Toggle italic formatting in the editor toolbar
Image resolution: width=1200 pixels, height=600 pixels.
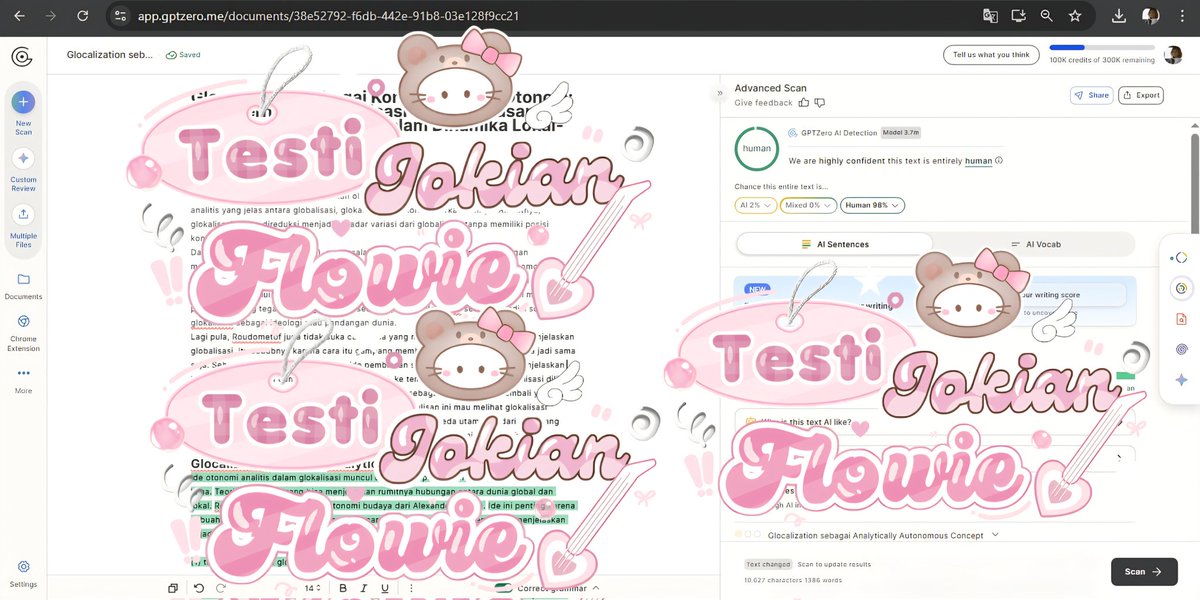tap(363, 588)
